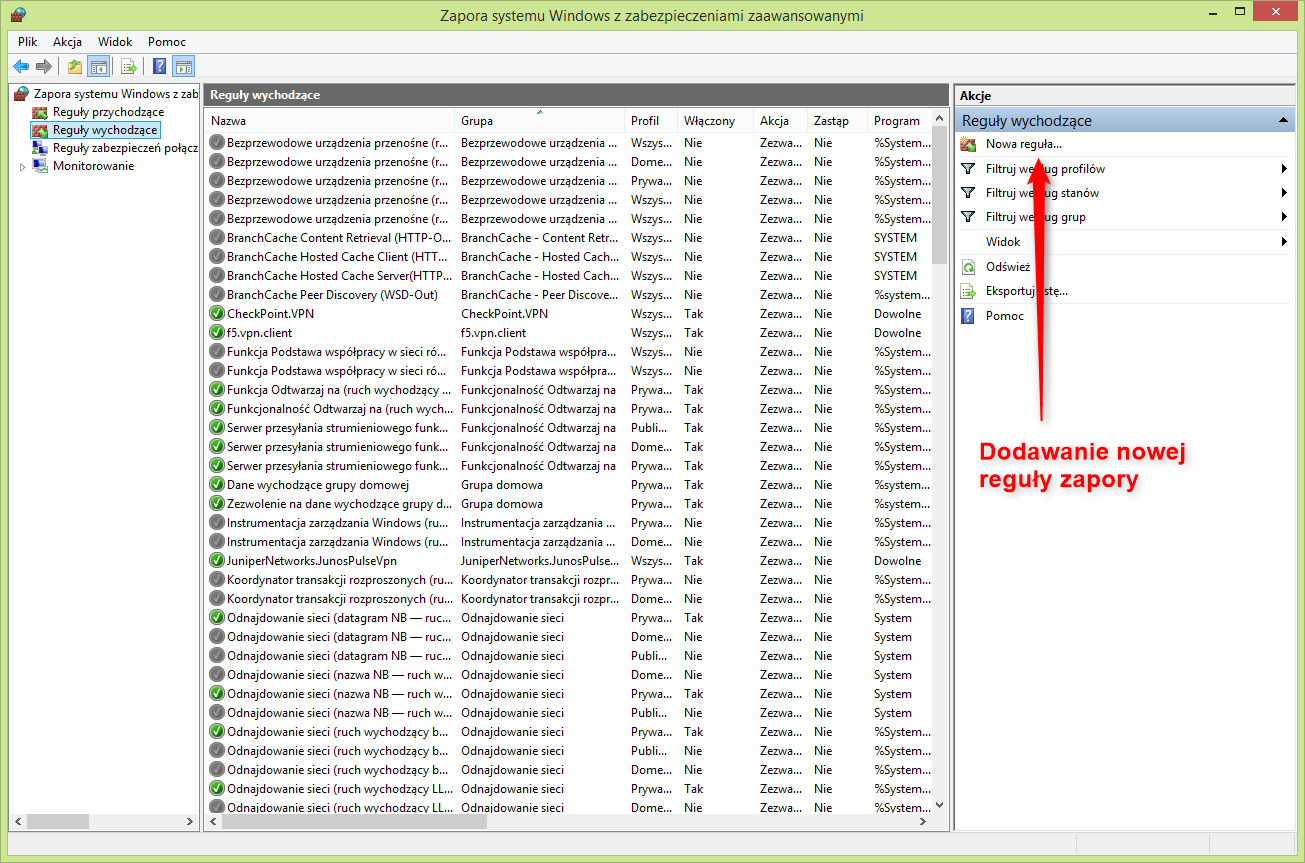Viewport: 1305px width, 863px height.
Task: Click the export list icon in the toolbar
Action: tap(128, 67)
